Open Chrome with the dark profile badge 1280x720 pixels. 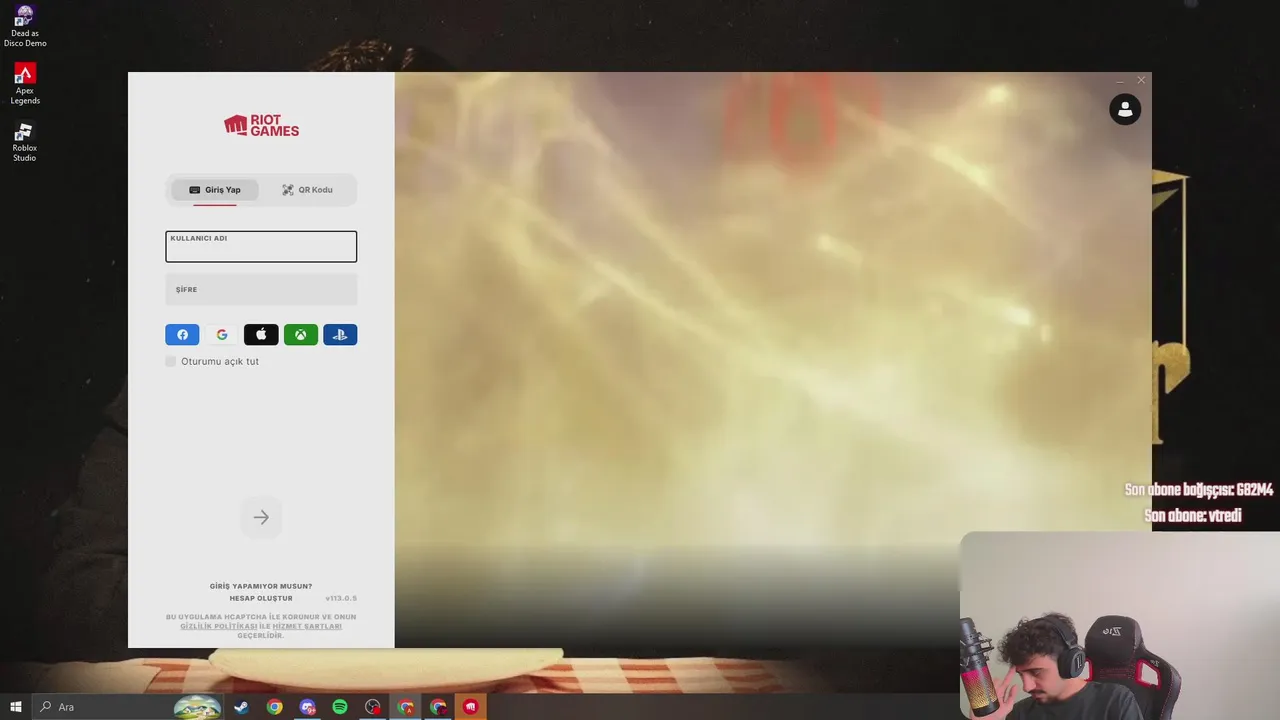(438, 707)
